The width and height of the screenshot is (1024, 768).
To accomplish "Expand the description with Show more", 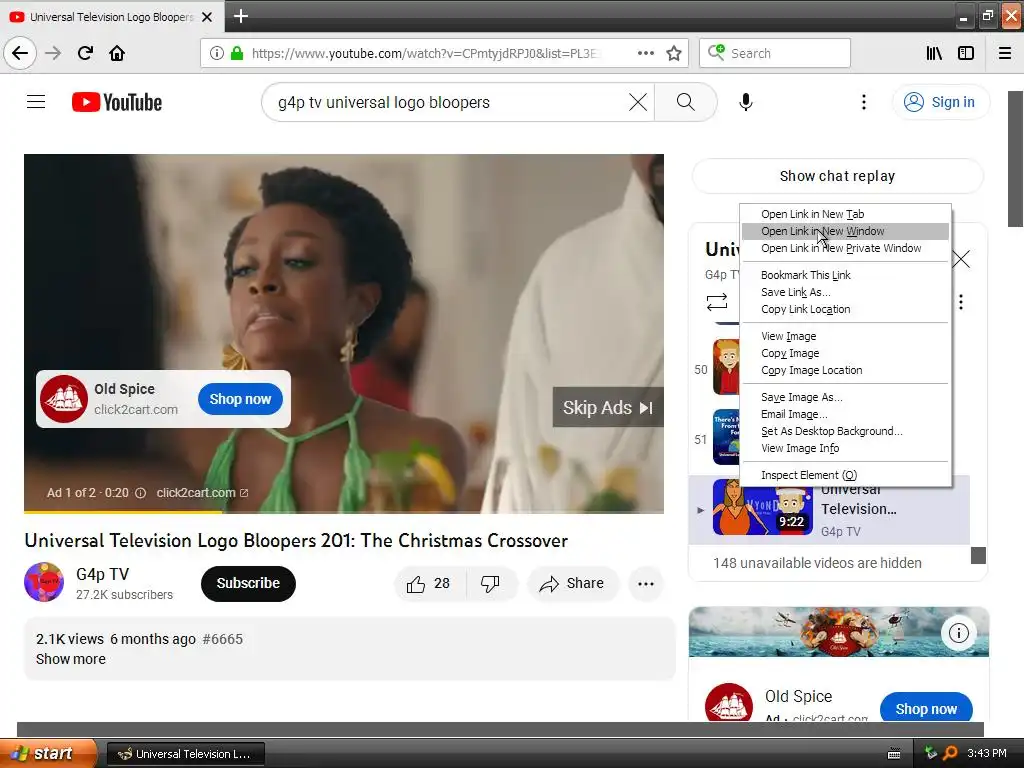I will [71, 659].
